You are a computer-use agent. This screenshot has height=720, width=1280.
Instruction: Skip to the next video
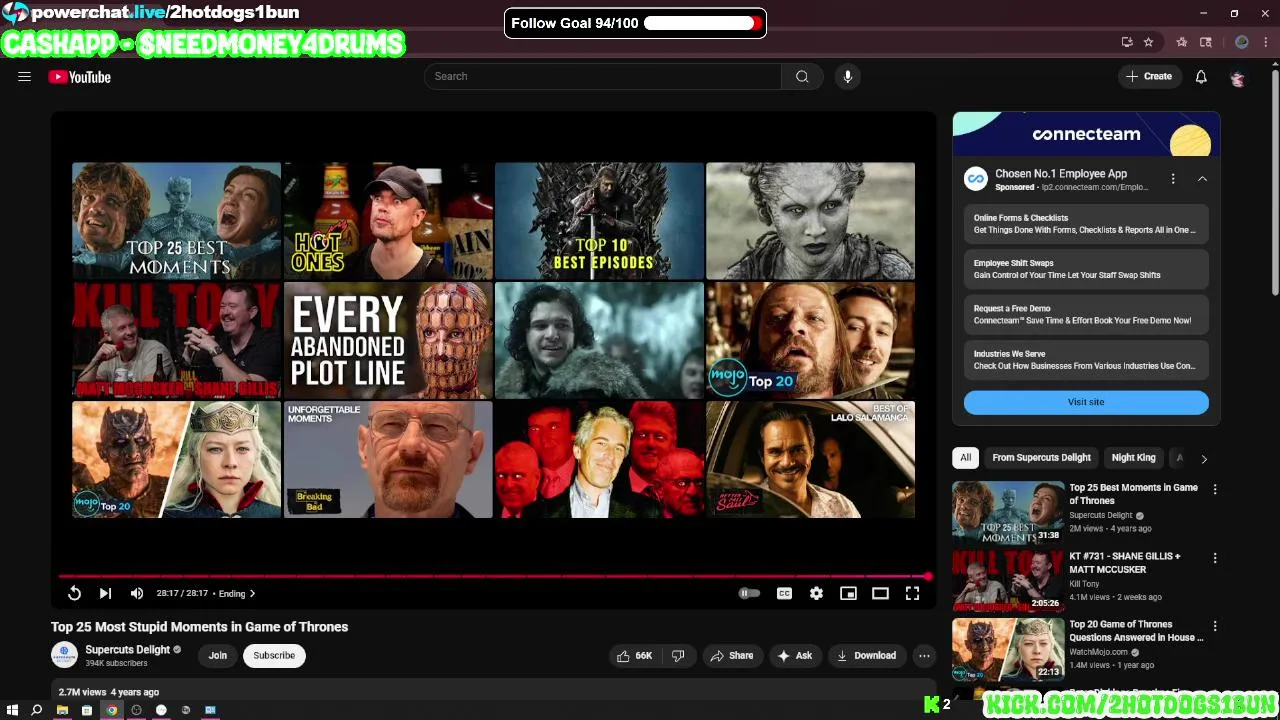coord(105,593)
